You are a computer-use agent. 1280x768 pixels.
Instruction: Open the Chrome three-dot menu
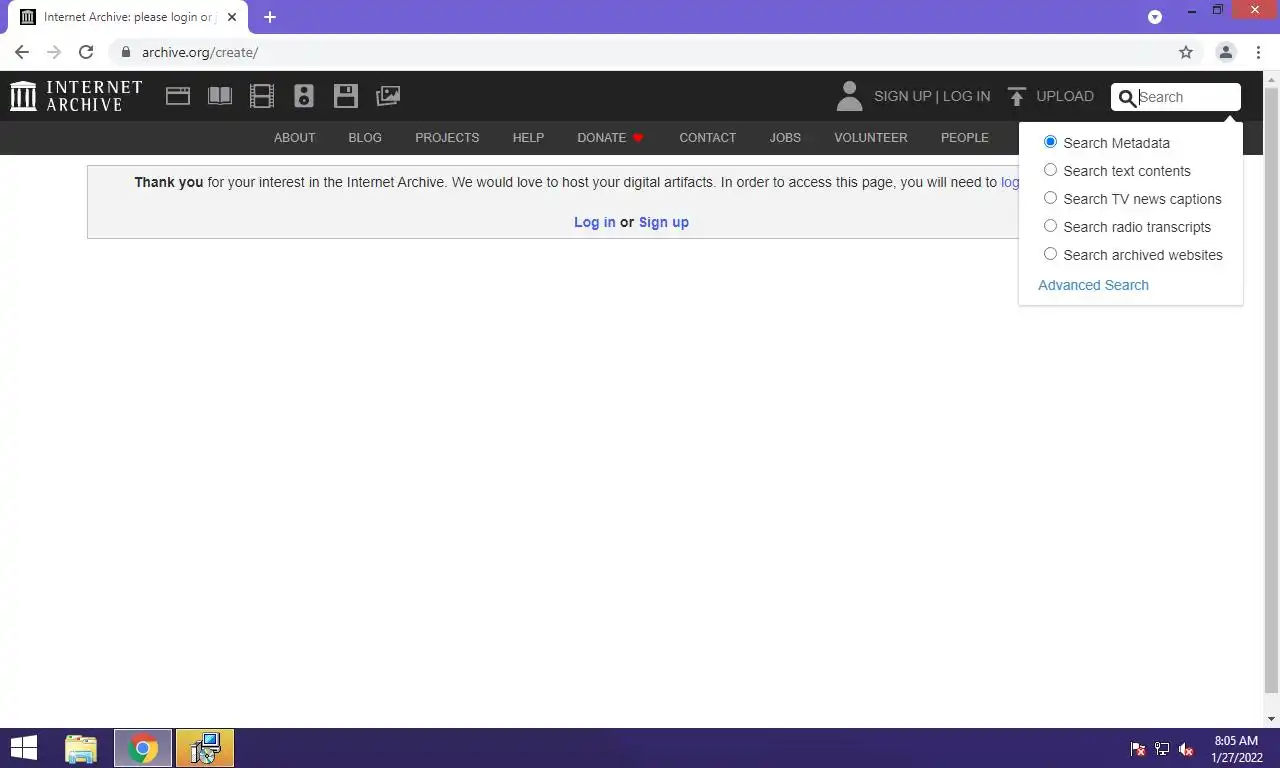[1258, 52]
